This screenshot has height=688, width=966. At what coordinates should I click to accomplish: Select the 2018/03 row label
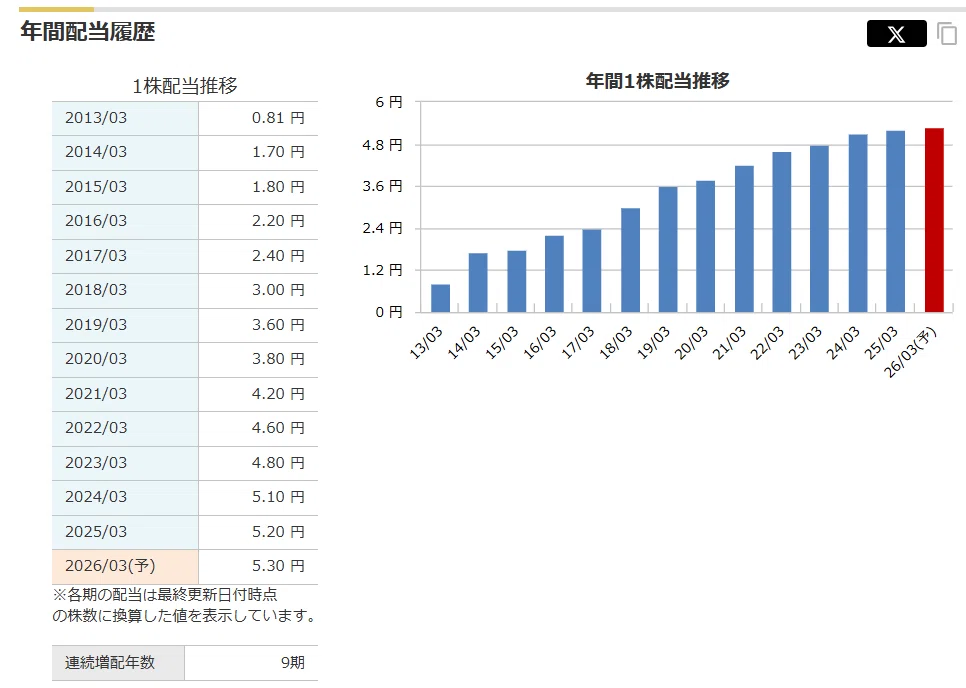click(96, 289)
